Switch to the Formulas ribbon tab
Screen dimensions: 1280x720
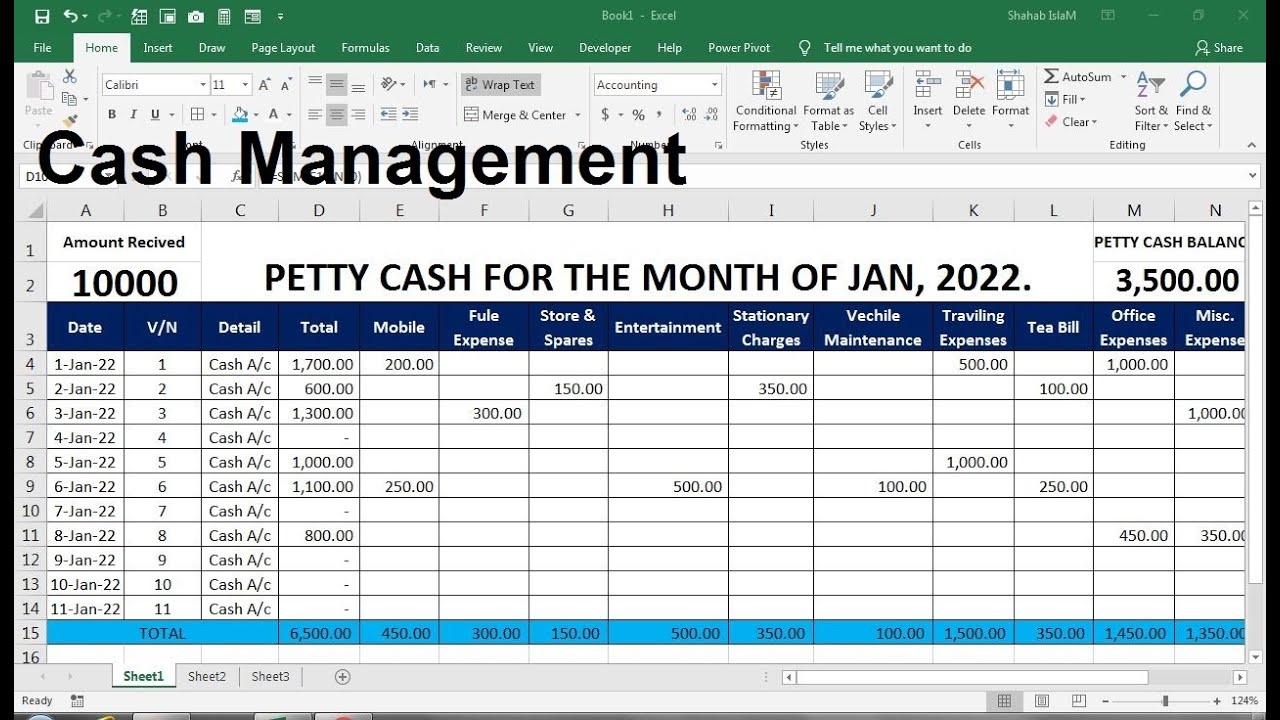365,48
